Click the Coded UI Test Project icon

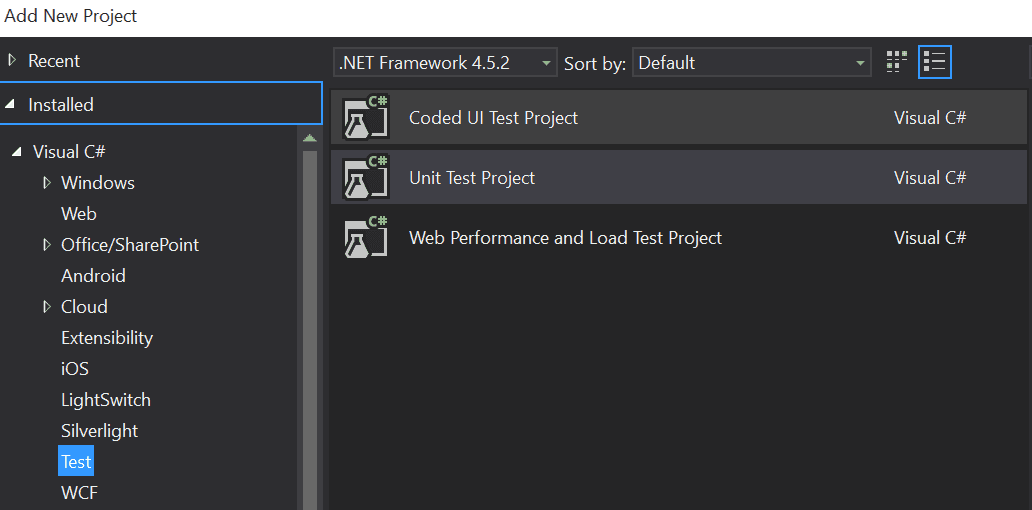coord(366,117)
